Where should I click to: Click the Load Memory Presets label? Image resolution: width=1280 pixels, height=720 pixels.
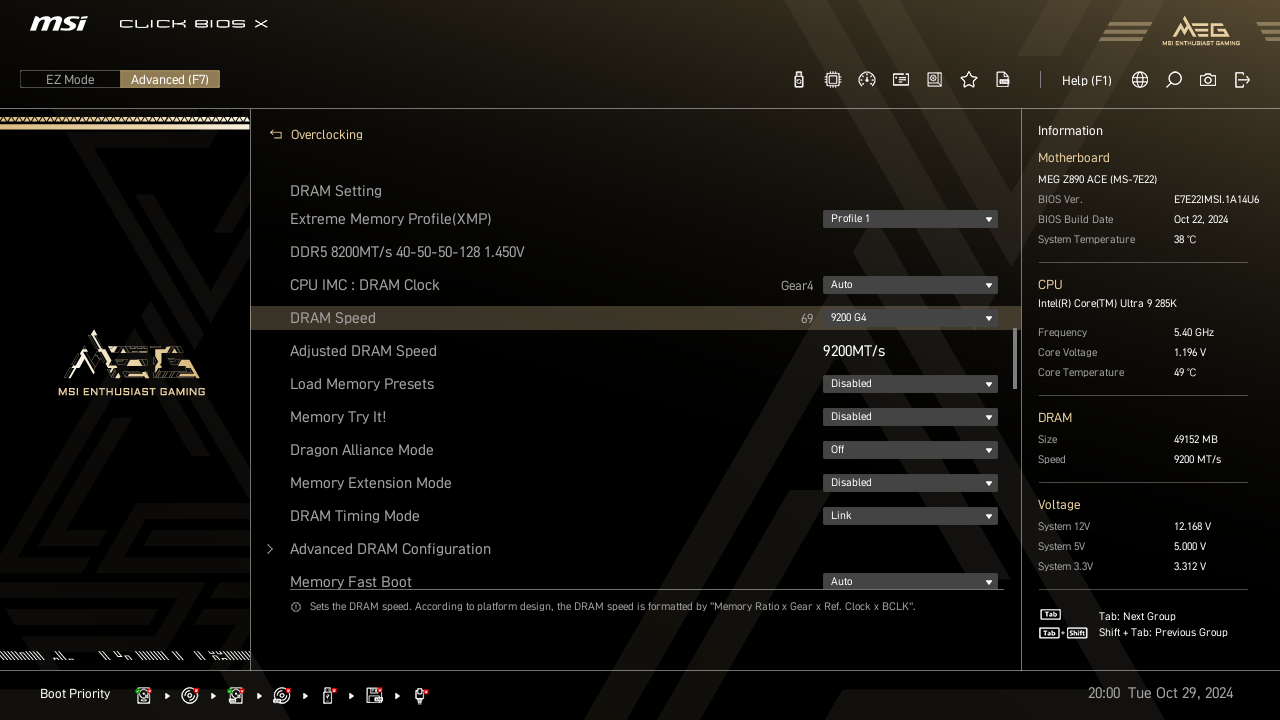362,384
